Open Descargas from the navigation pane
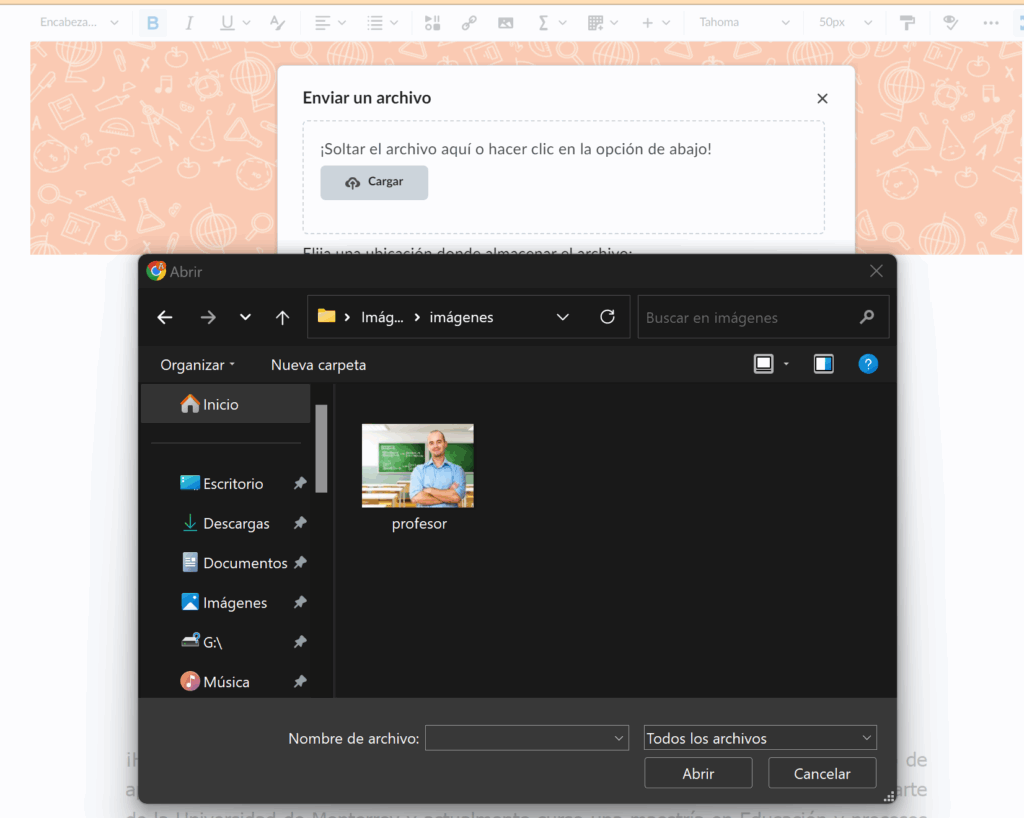 coord(235,523)
